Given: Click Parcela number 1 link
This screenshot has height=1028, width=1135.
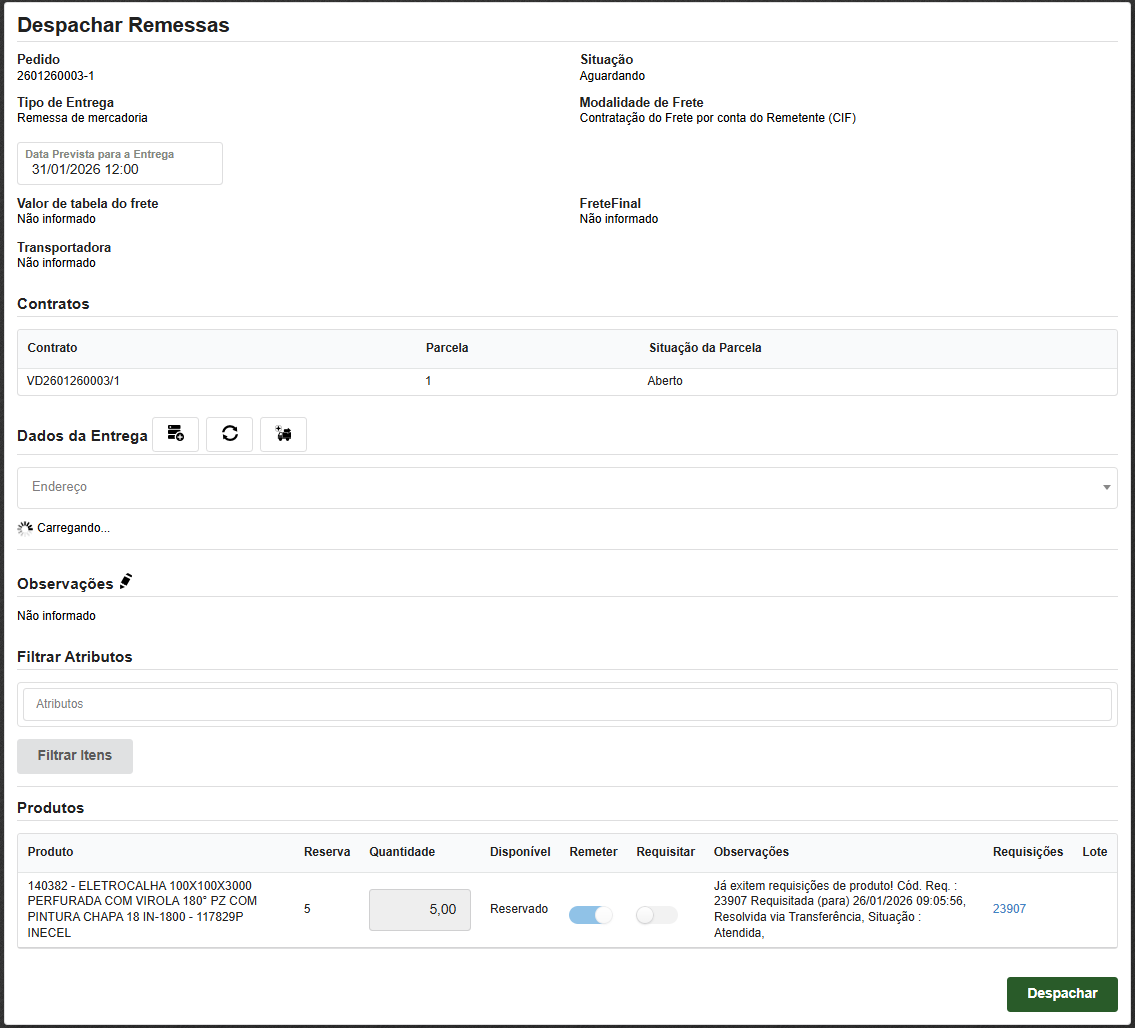Looking at the screenshot, I should 428,381.
